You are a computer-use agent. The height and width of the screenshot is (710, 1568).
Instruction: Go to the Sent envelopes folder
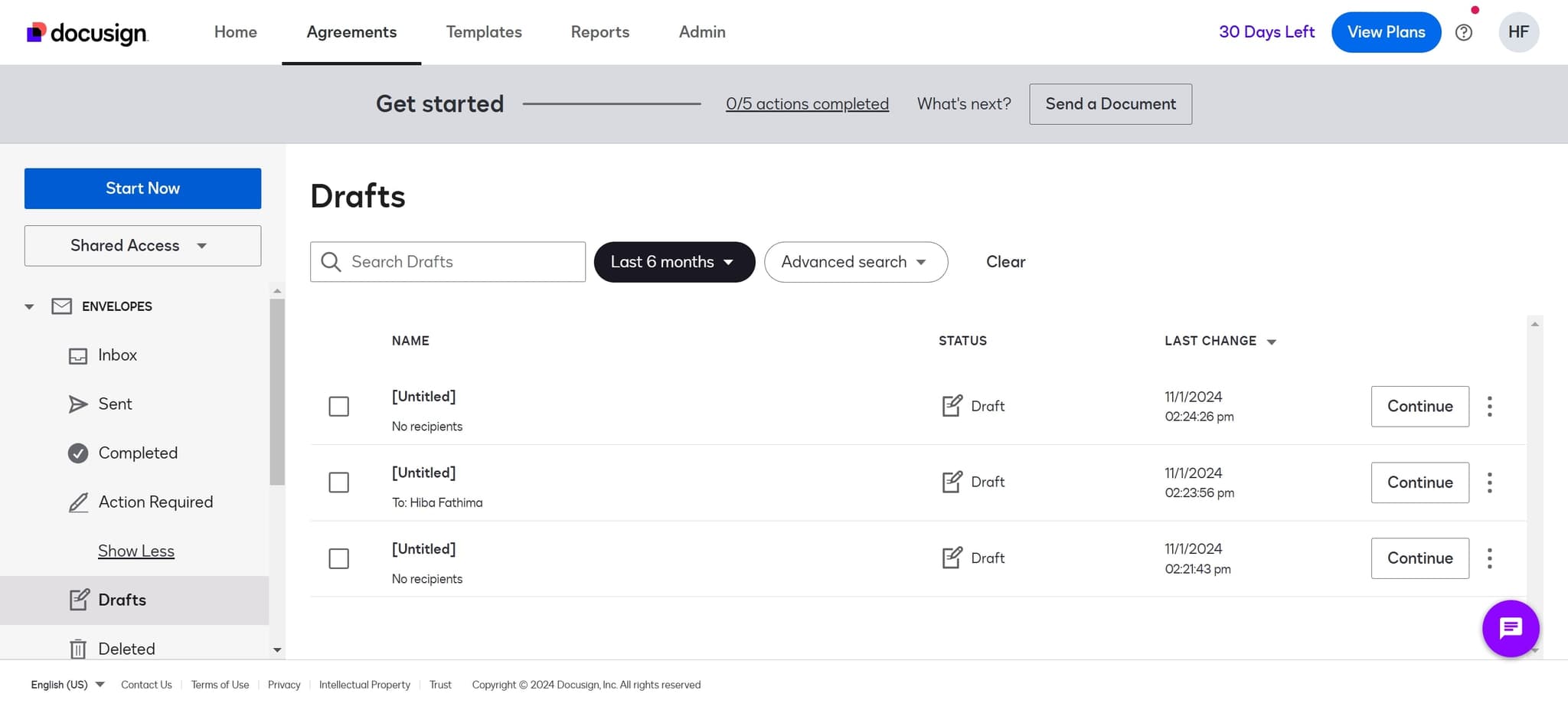(115, 404)
